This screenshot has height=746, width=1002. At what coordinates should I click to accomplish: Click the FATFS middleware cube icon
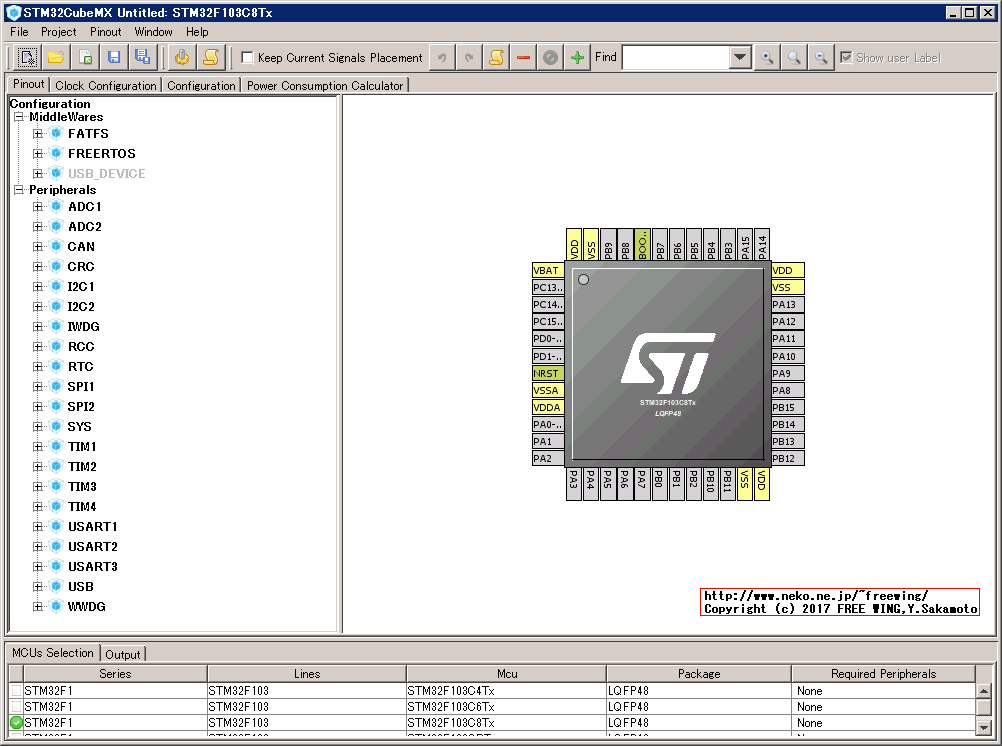(56, 133)
